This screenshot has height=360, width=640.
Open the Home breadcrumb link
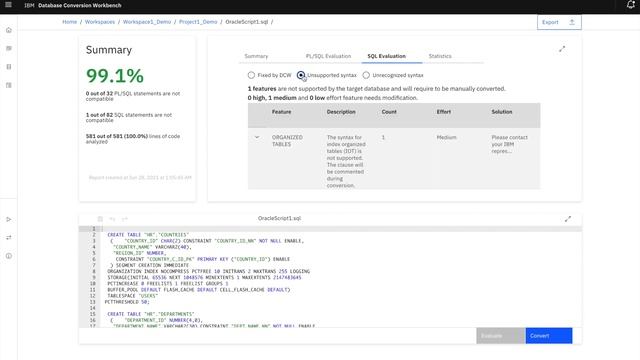point(69,22)
